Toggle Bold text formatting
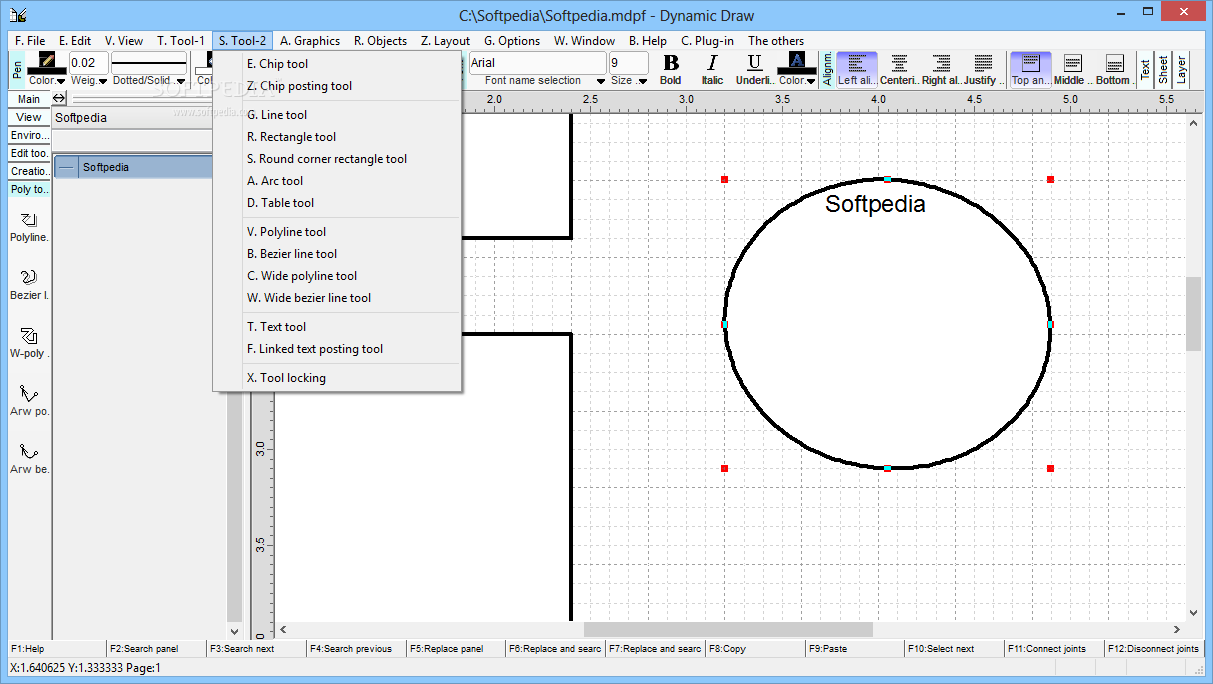Image resolution: width=1213 pixels, height=684 pixels. [x=671, y=68]
